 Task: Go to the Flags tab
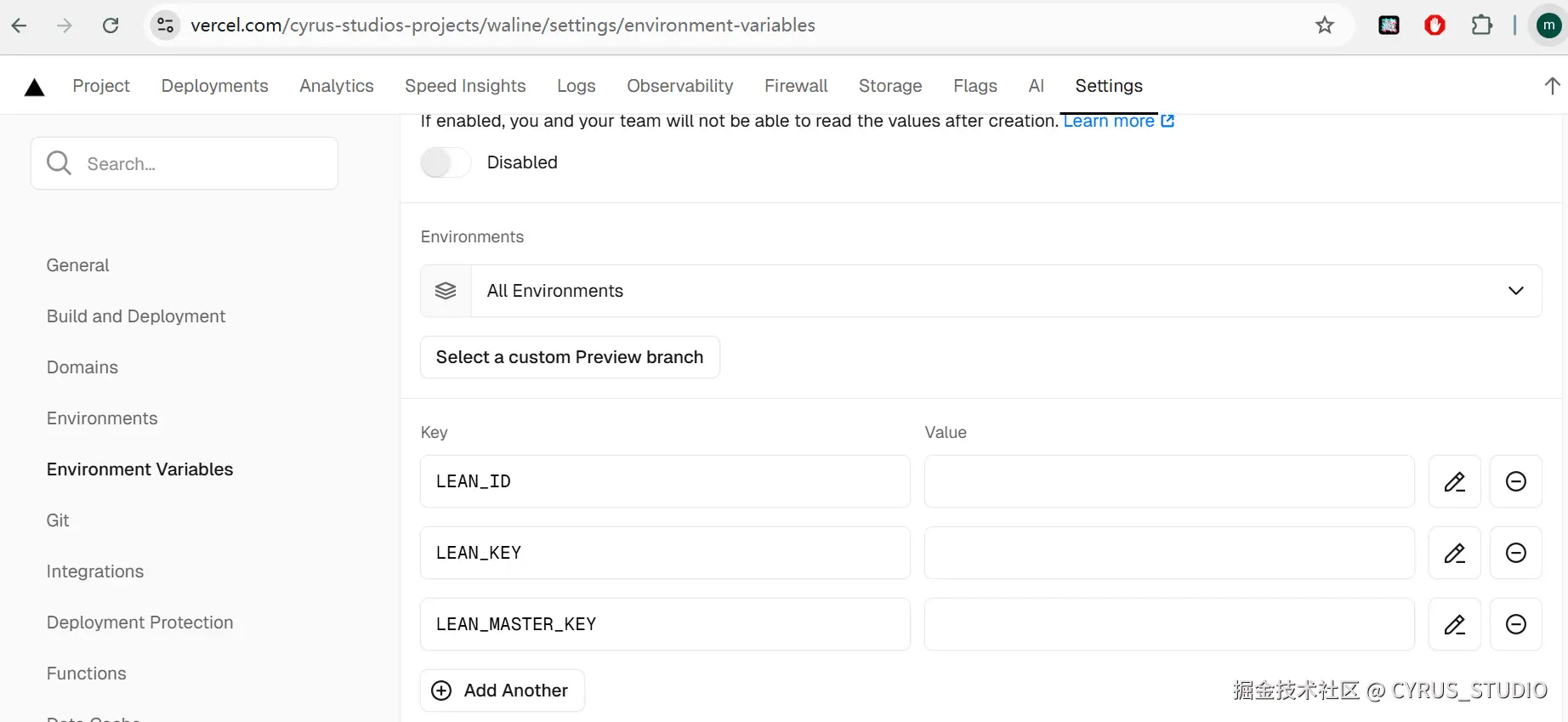[975, 86]
